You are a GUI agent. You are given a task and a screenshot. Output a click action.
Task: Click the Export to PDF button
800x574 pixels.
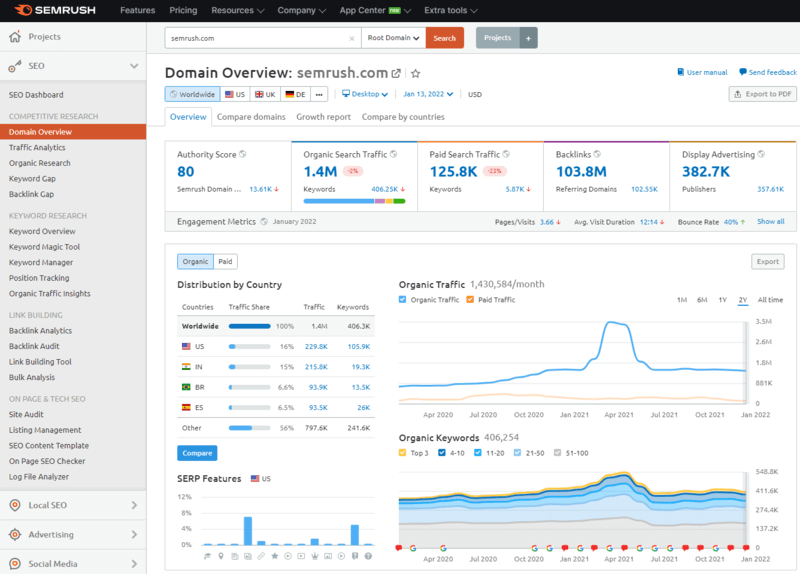(762, 94)
